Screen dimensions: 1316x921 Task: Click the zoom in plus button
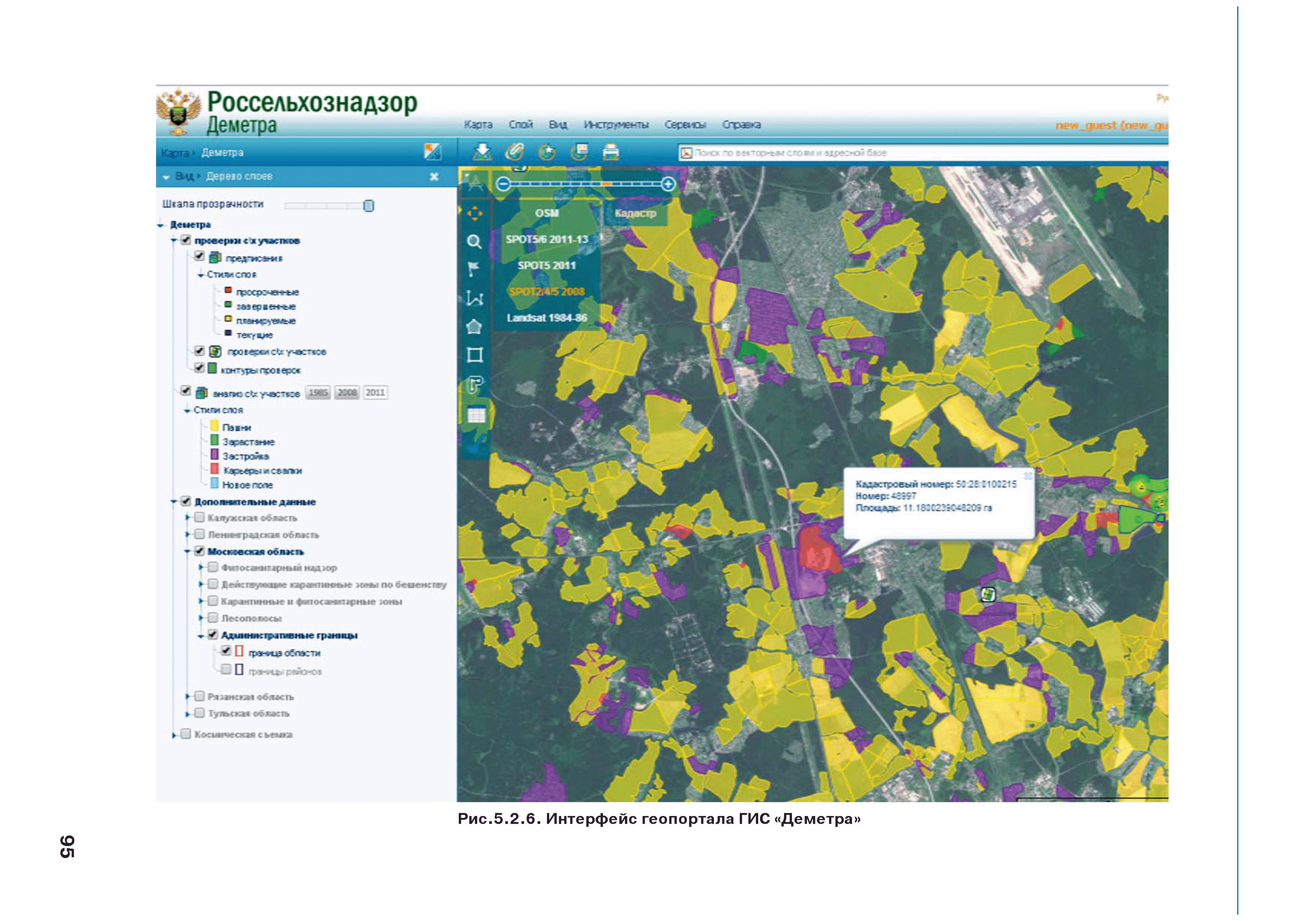click(668, 184)
